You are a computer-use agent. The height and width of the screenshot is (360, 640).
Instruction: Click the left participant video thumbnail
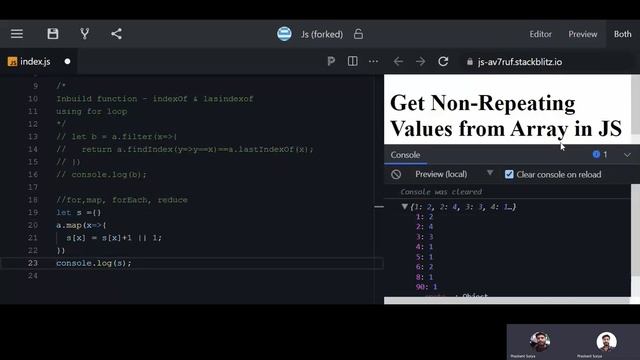pyautogui.click(x=540, y=342)
